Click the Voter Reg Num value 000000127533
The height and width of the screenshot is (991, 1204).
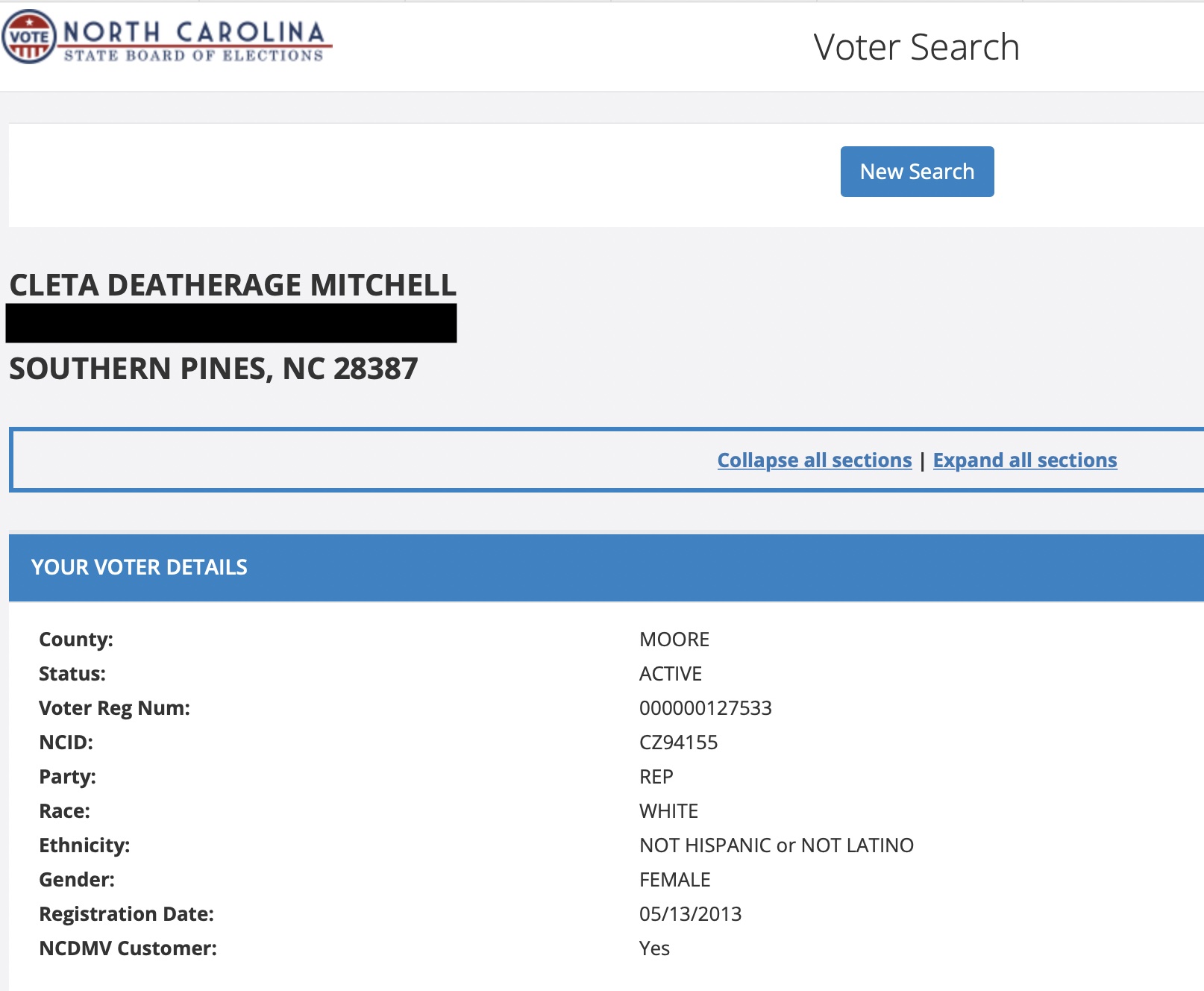coord(705,708)
